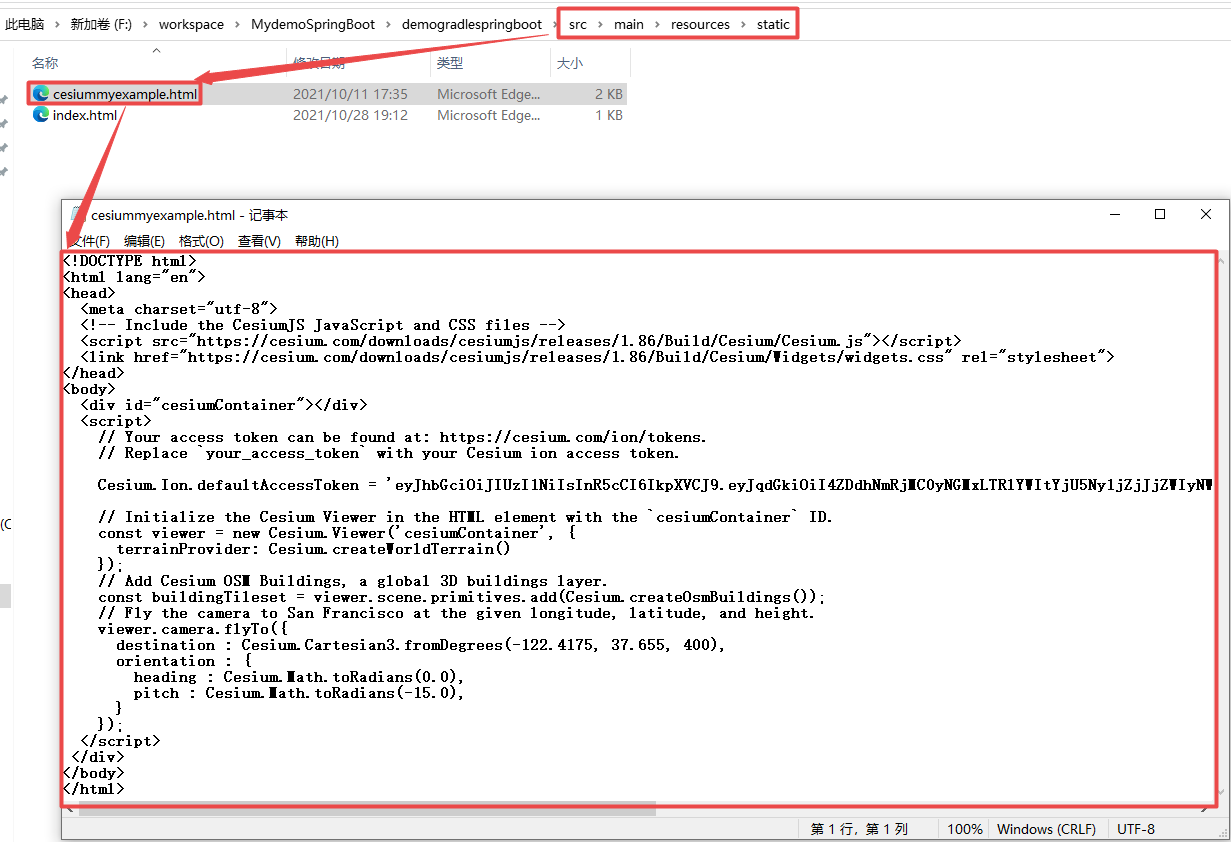Image resolution: width=1231 pixels, height=842 pixels.
Task: Go to workspace folder breadcrumb
Action: click(x=191, y=24)
